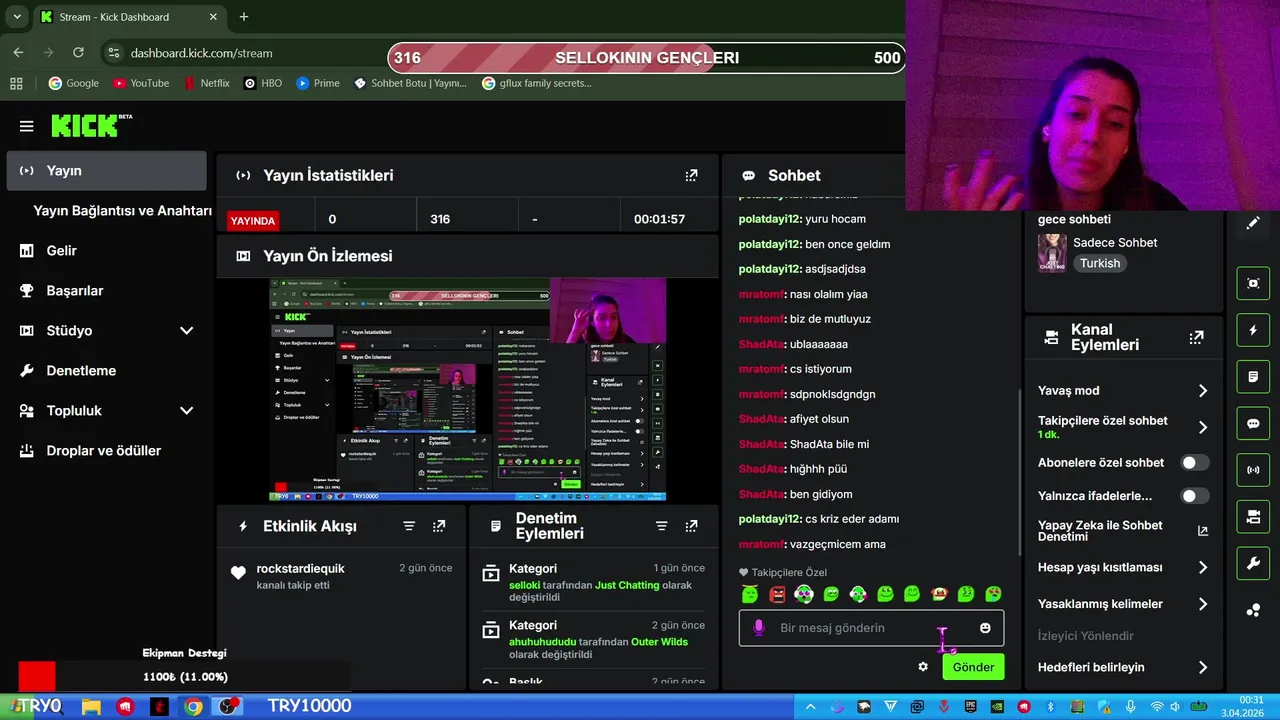This screenshot has width=1280, height=720.
Task: Open the Chrome tab search dropdown
Action: point(17,17)
